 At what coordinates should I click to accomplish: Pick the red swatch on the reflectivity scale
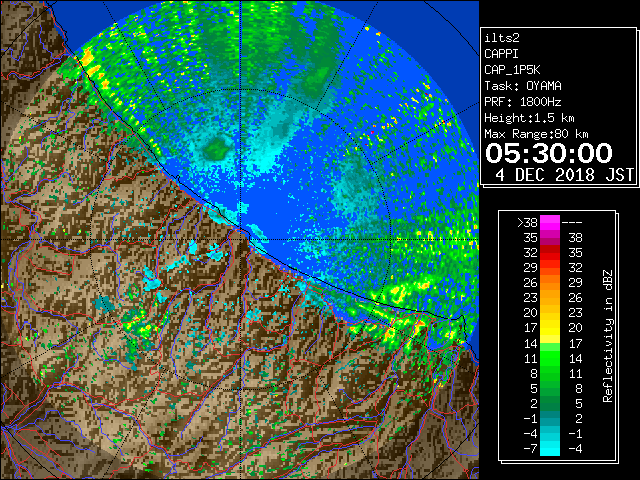pyautogui.click(x=550, y=253)
